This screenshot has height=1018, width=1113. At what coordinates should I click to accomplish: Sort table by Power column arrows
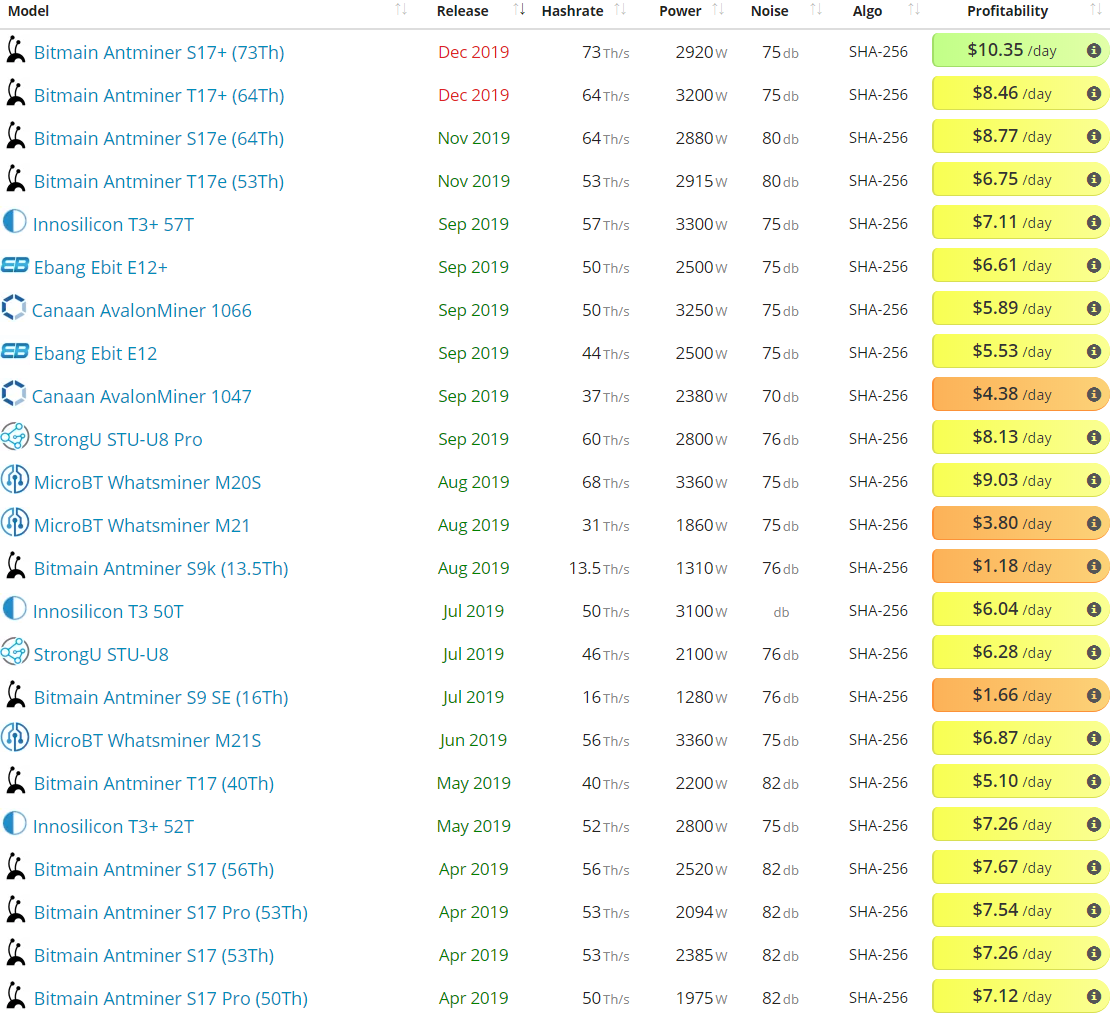point(718,10)
